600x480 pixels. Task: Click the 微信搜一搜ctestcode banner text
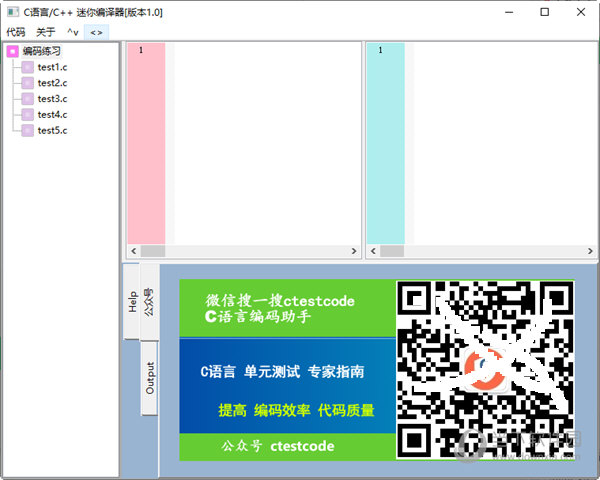[x=280, y=301]
